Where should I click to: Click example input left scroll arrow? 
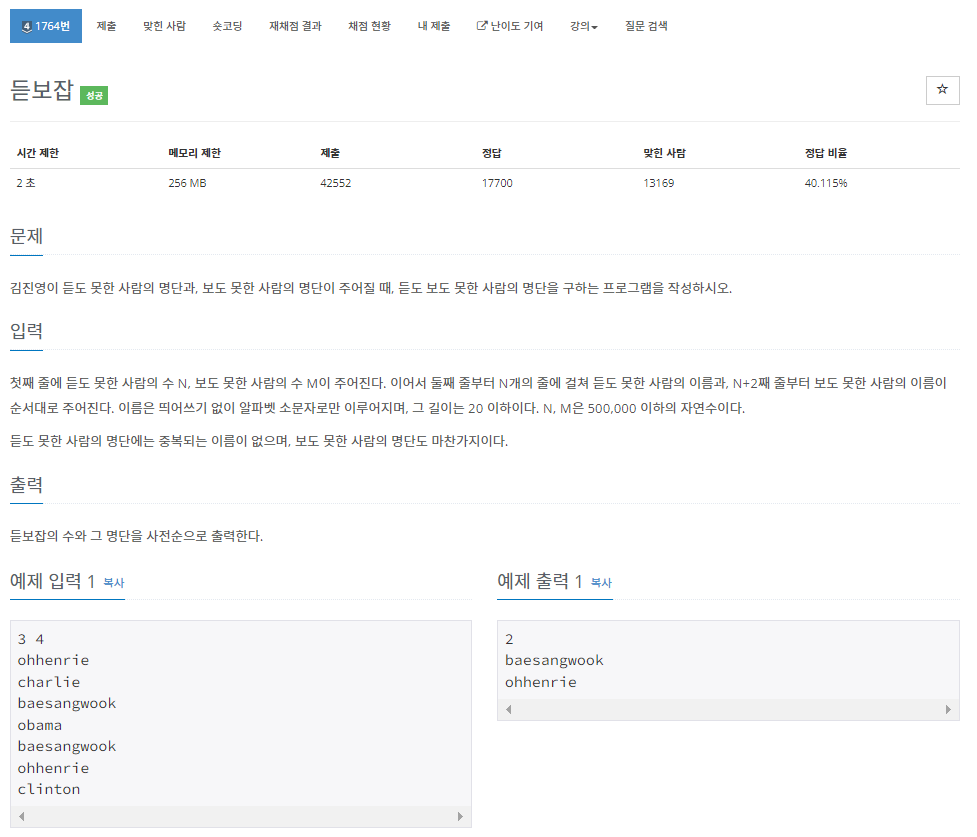coord(22,816)
